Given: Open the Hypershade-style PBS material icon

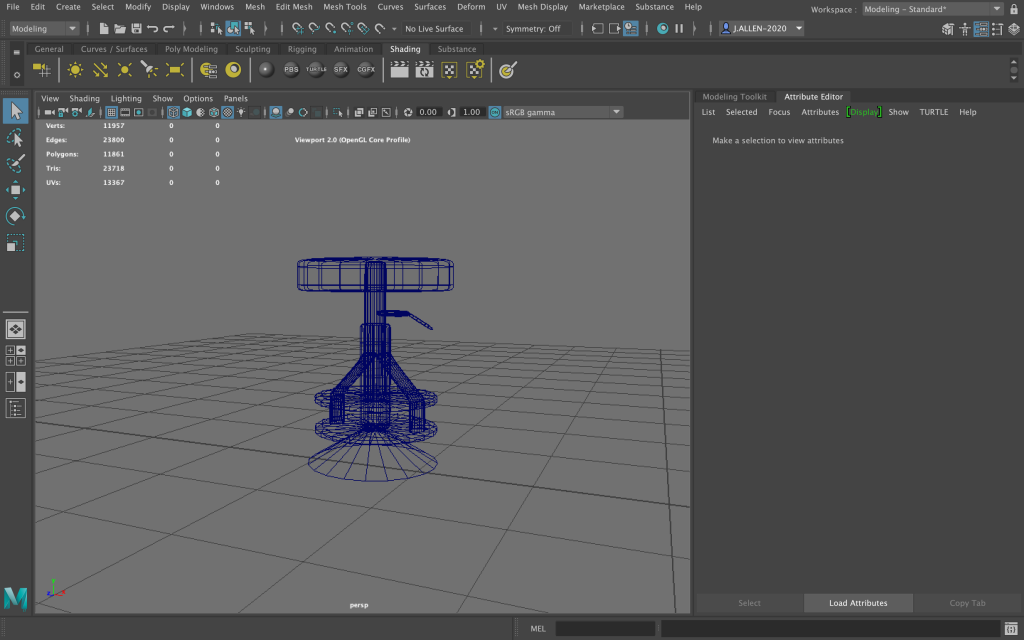Looking at the screenshot, I should pos(291,70).
